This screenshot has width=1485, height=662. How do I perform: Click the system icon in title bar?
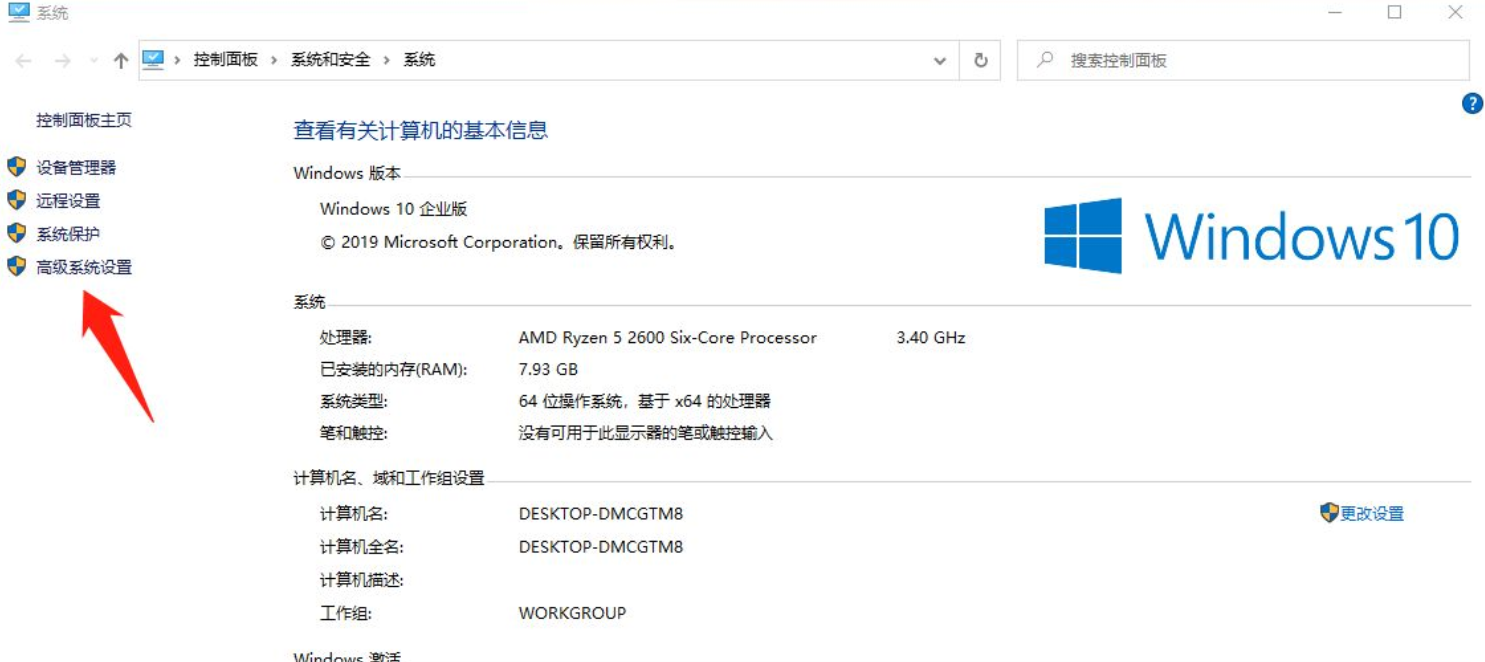tap(18, 13)
